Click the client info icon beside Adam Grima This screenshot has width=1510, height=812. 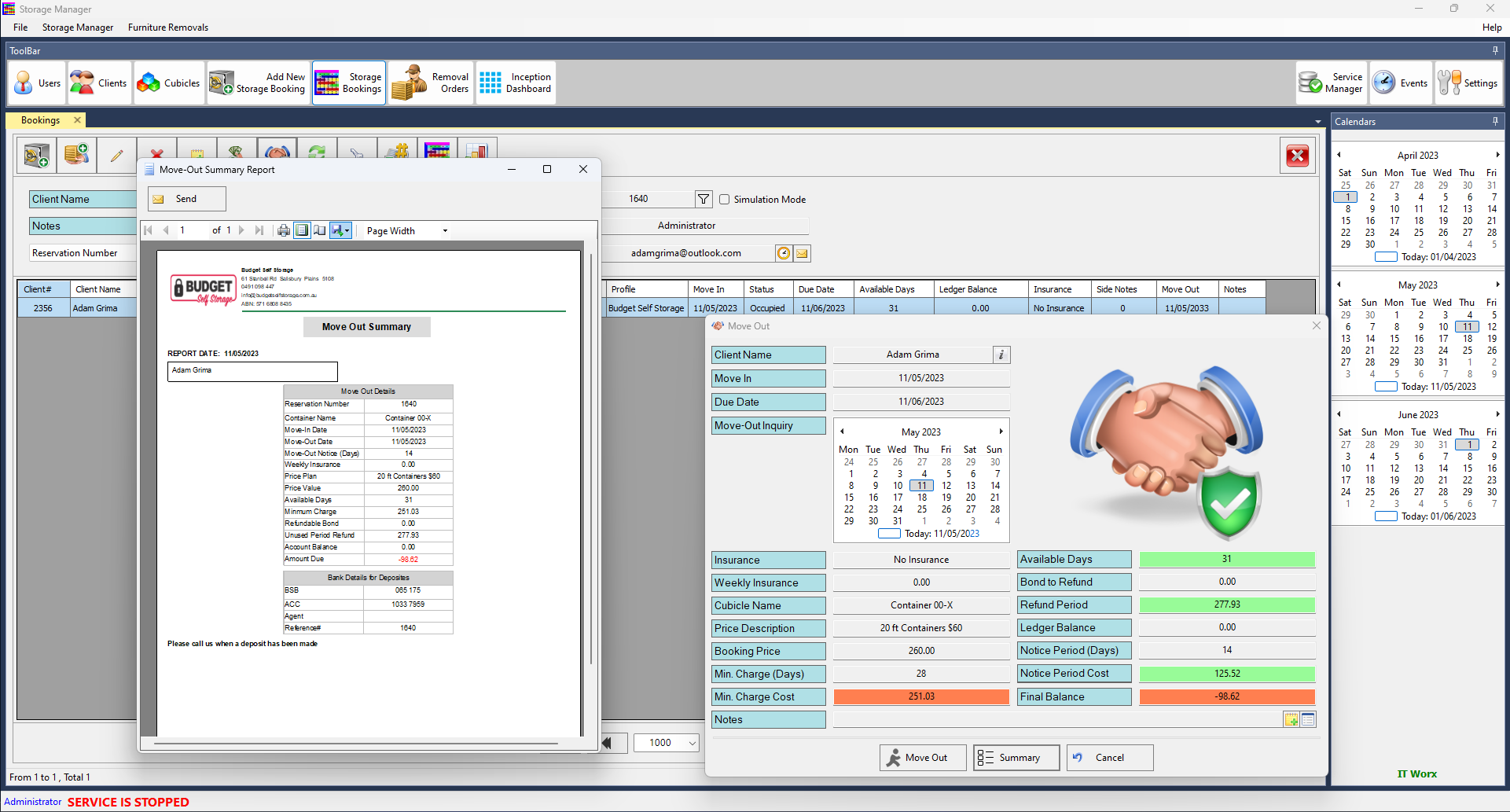1001,355
